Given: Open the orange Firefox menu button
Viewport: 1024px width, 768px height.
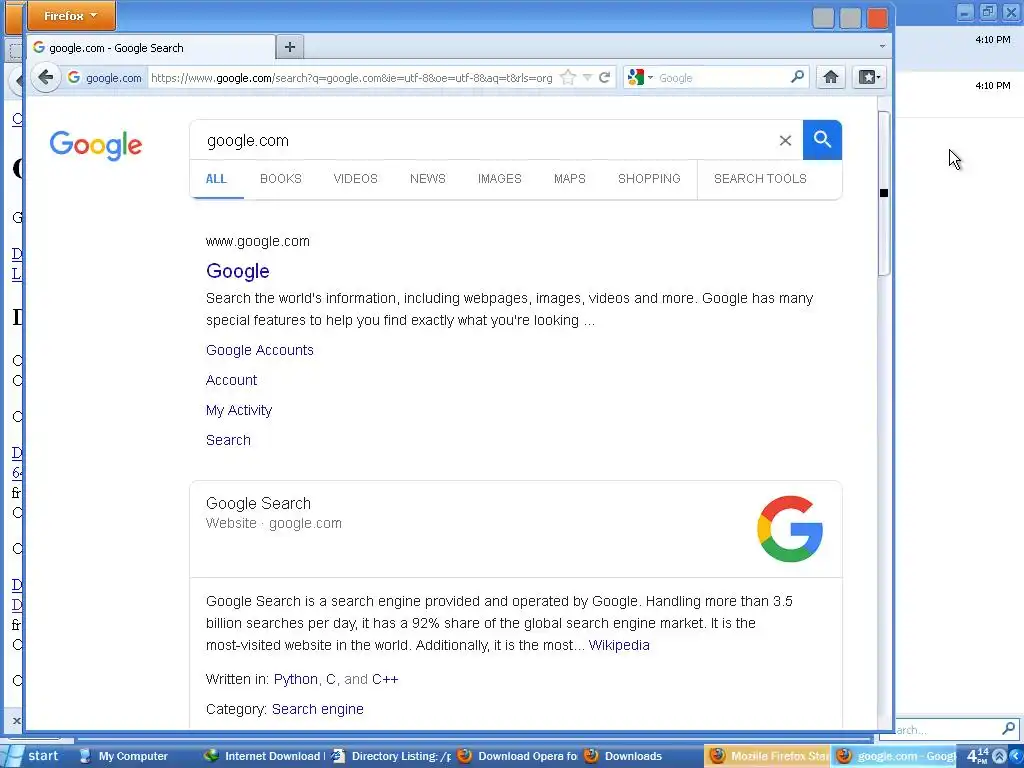Looking at the screenshot, I should click(x=71, y=16).
